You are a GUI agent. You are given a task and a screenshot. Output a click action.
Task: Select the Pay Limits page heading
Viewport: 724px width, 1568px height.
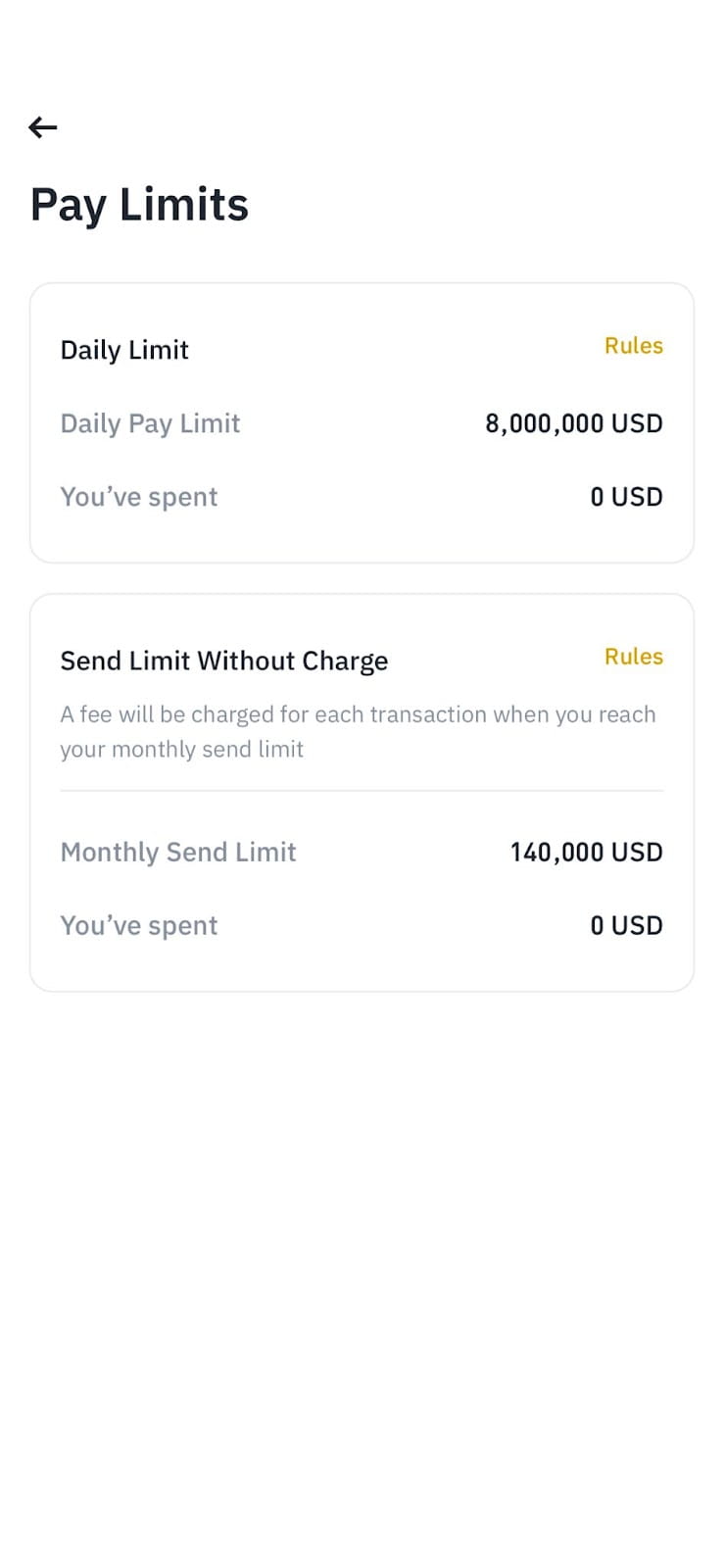(139, 206)
